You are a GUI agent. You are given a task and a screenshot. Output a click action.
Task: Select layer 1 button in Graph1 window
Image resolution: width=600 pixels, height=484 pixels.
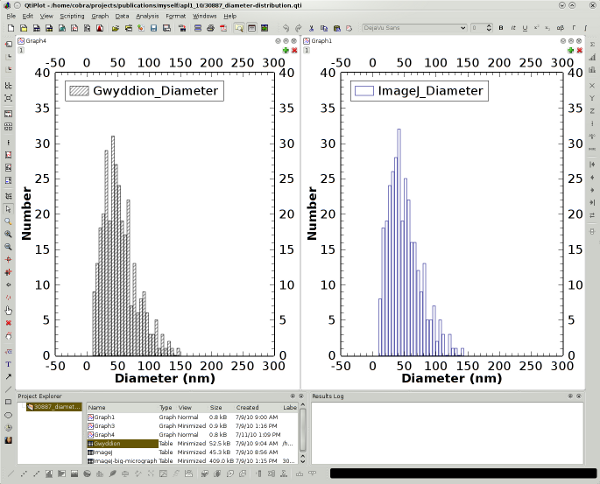click(307, 50)
